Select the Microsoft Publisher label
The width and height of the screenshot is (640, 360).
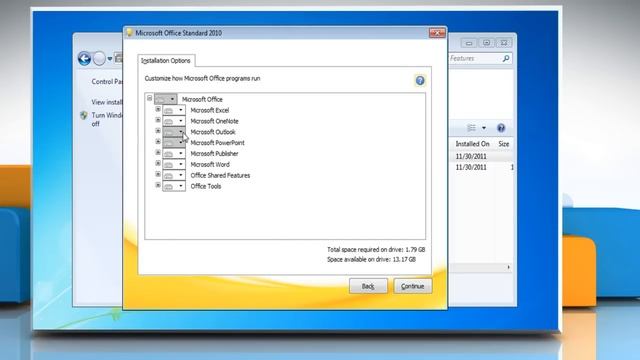click(214, 153)
